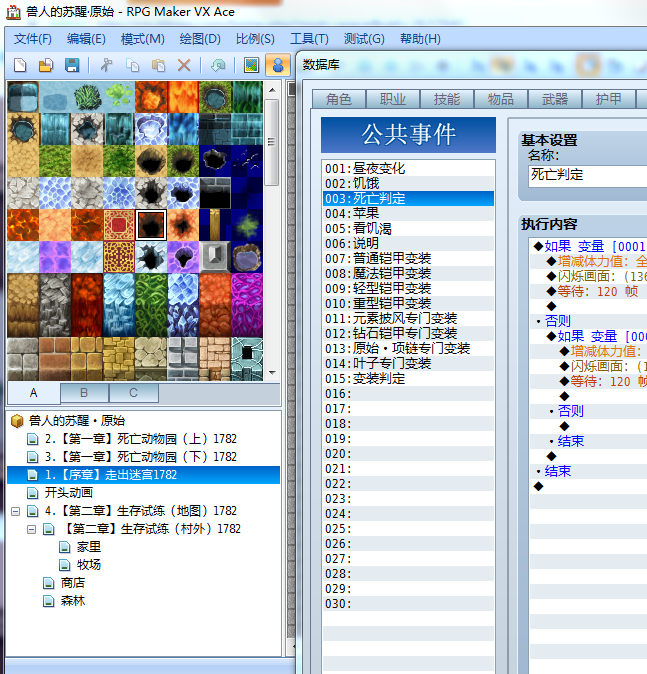Select empty common event slot 016
647x674 pixels.
pyautogui.click(x=408, y=394)
